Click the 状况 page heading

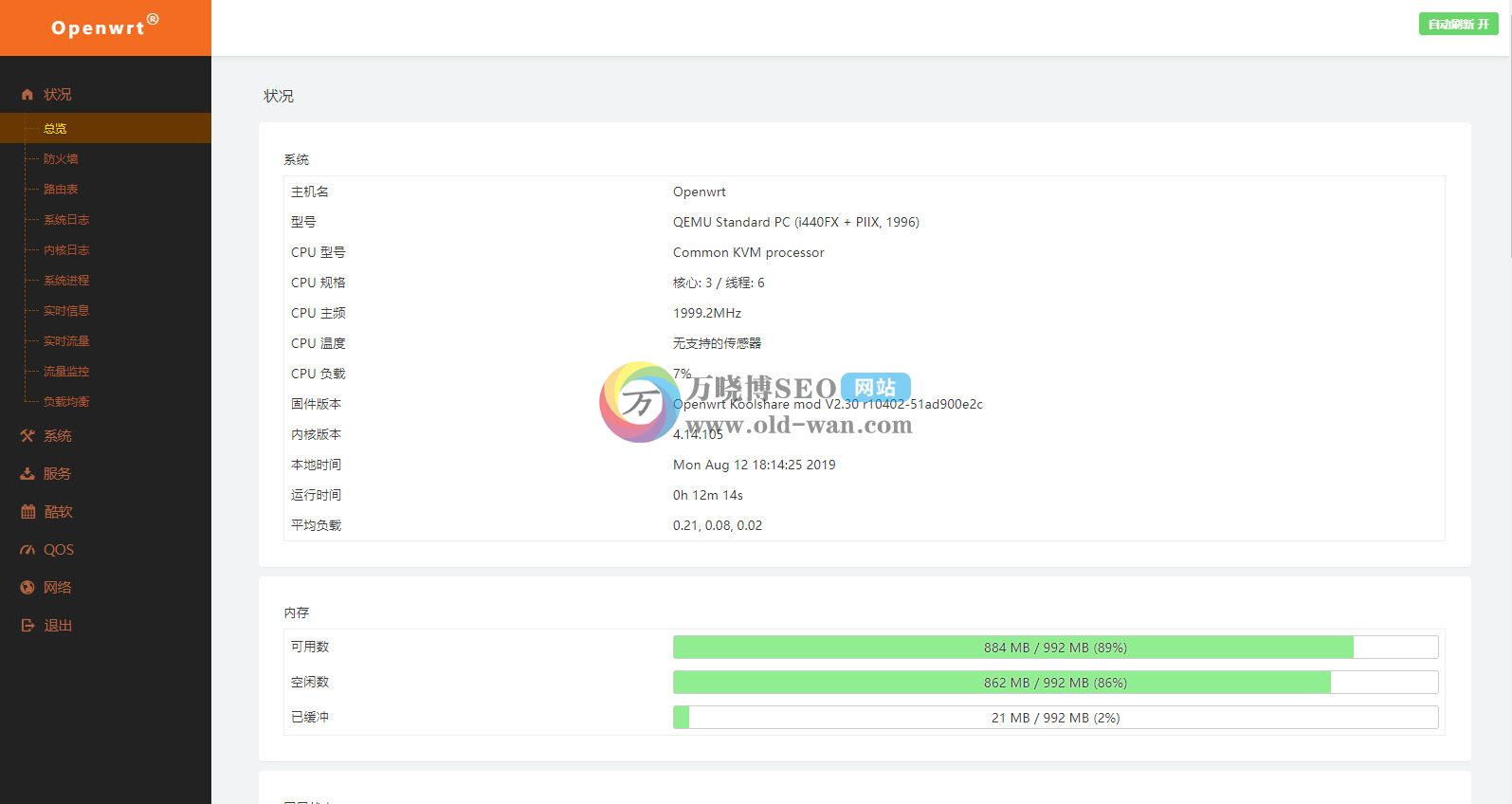[279, 96]
